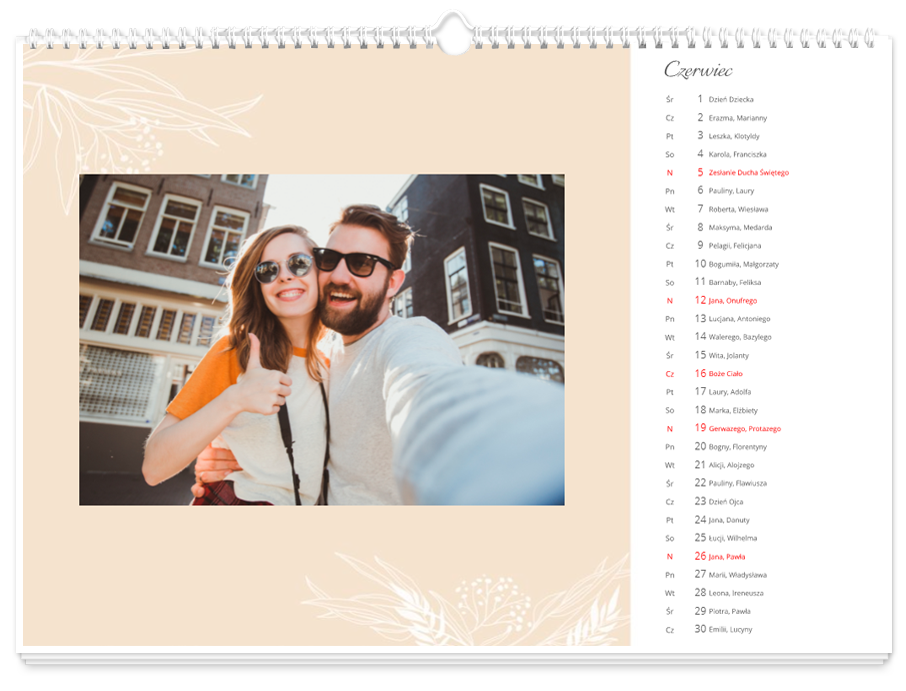Select day 1 Dzień Dziecka

[730, 100]
